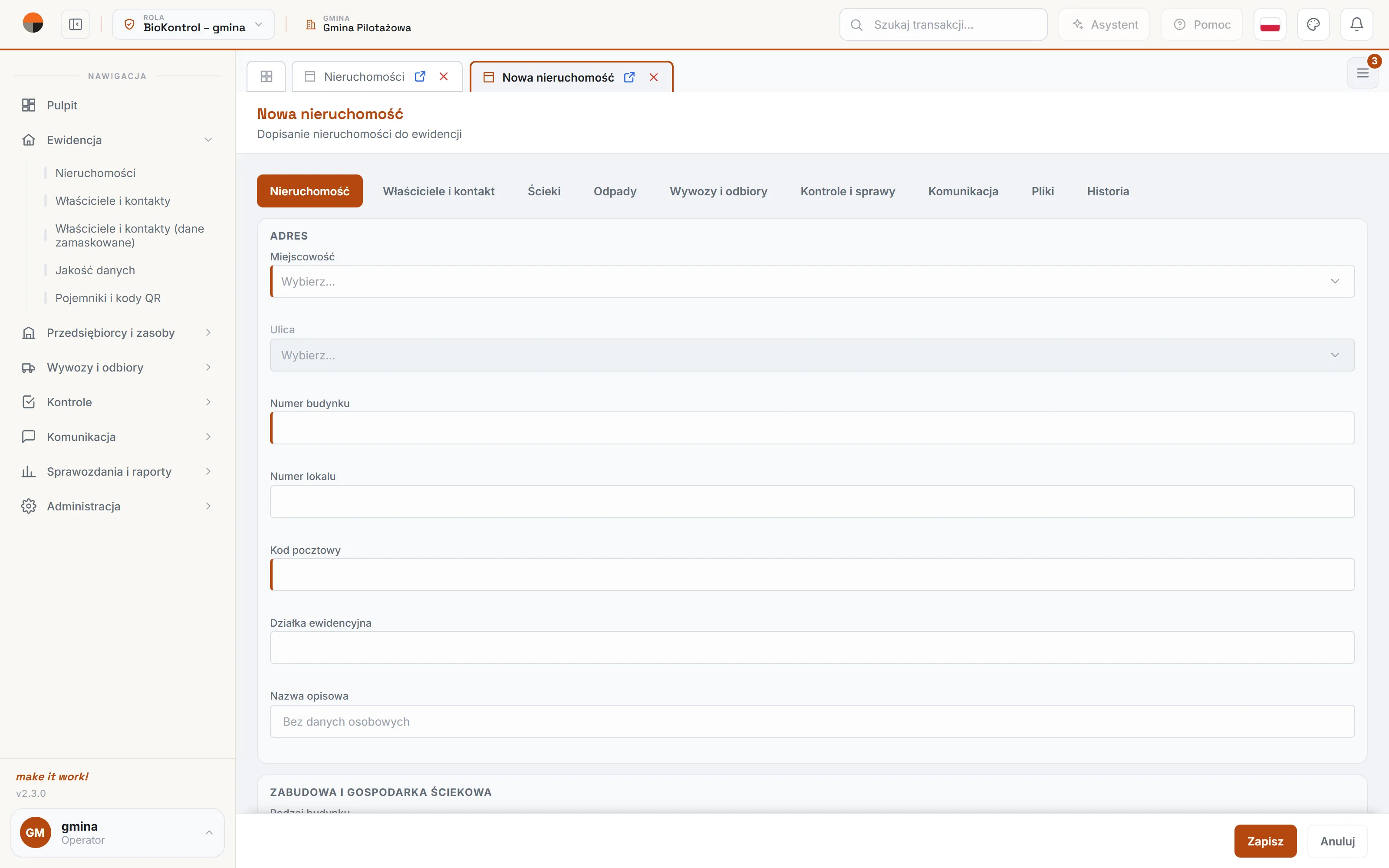
Task: Click the Zapisz button
Action: tap(1265, 841)
